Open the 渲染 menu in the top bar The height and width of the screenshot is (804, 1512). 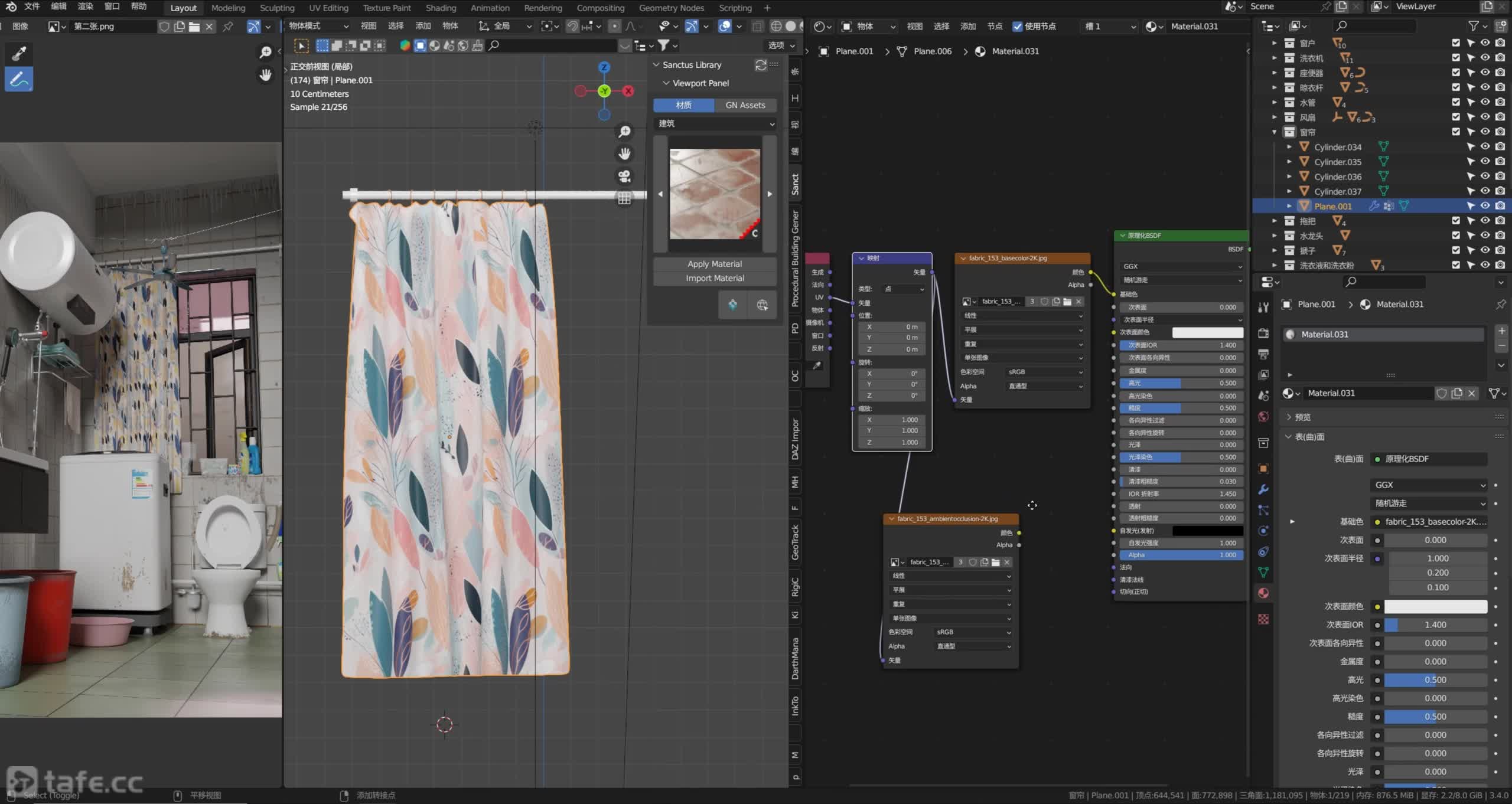pos(86,6)
